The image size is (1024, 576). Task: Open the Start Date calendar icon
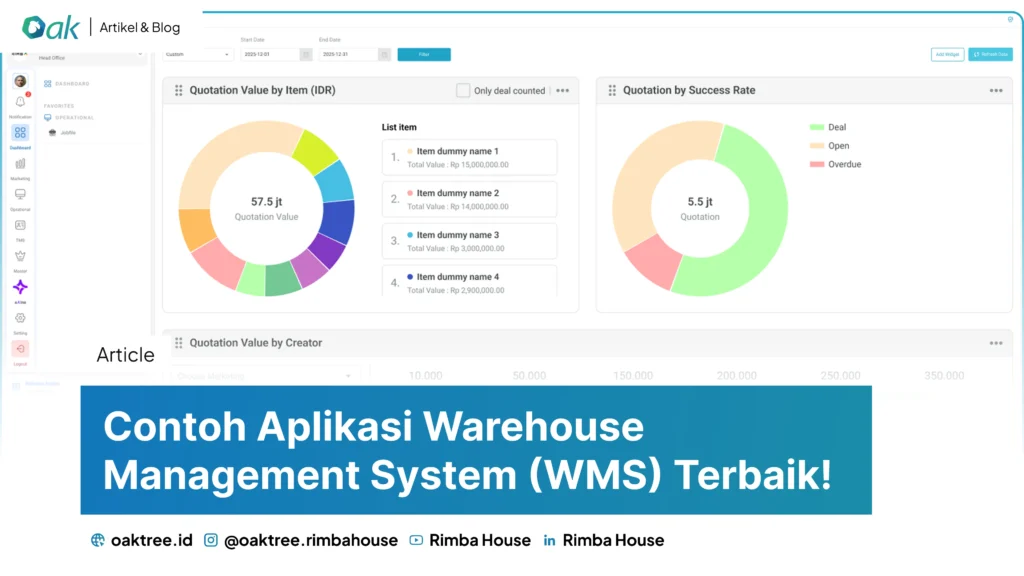coord(306,54)
